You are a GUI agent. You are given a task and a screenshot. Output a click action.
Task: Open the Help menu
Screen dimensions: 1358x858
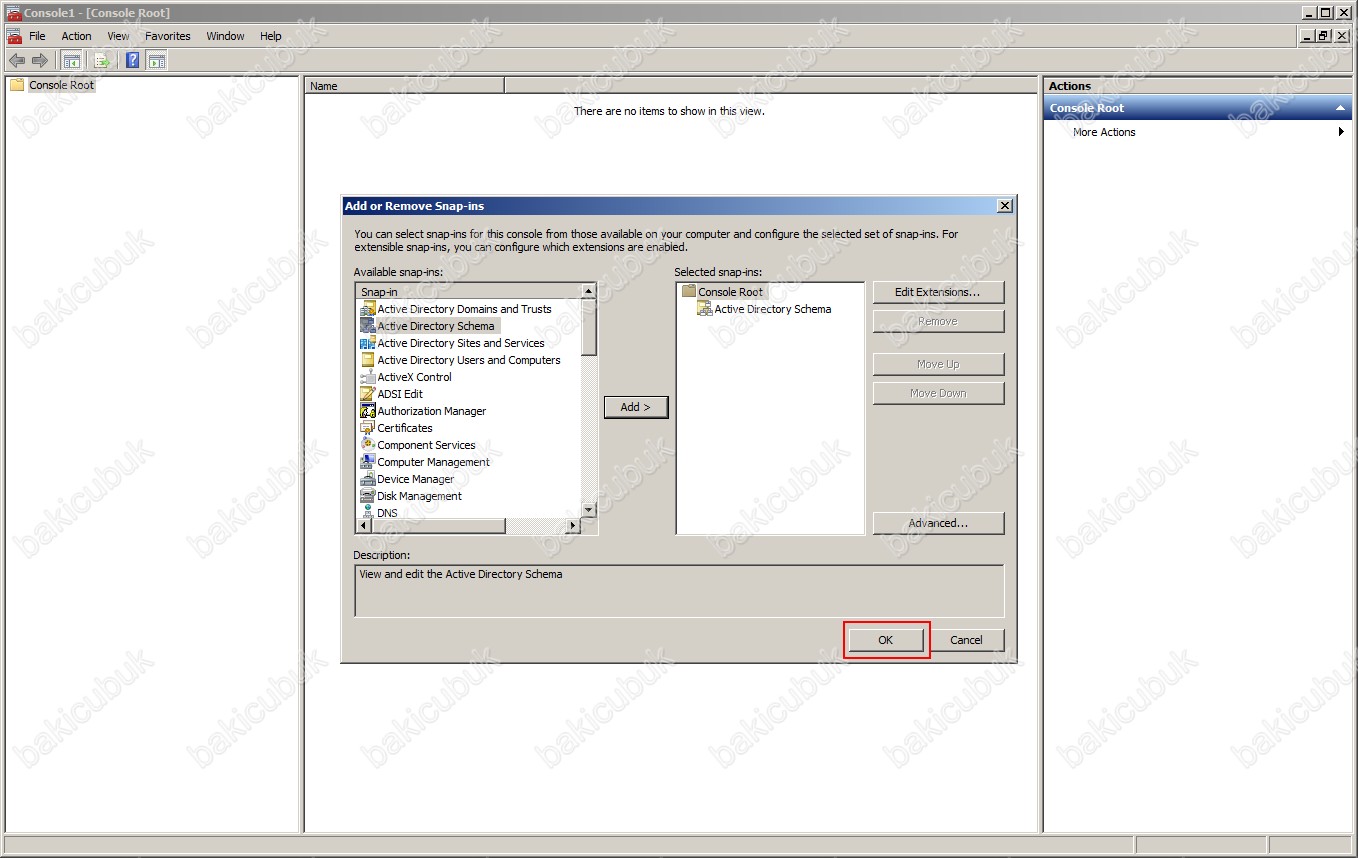pos(270,36)
